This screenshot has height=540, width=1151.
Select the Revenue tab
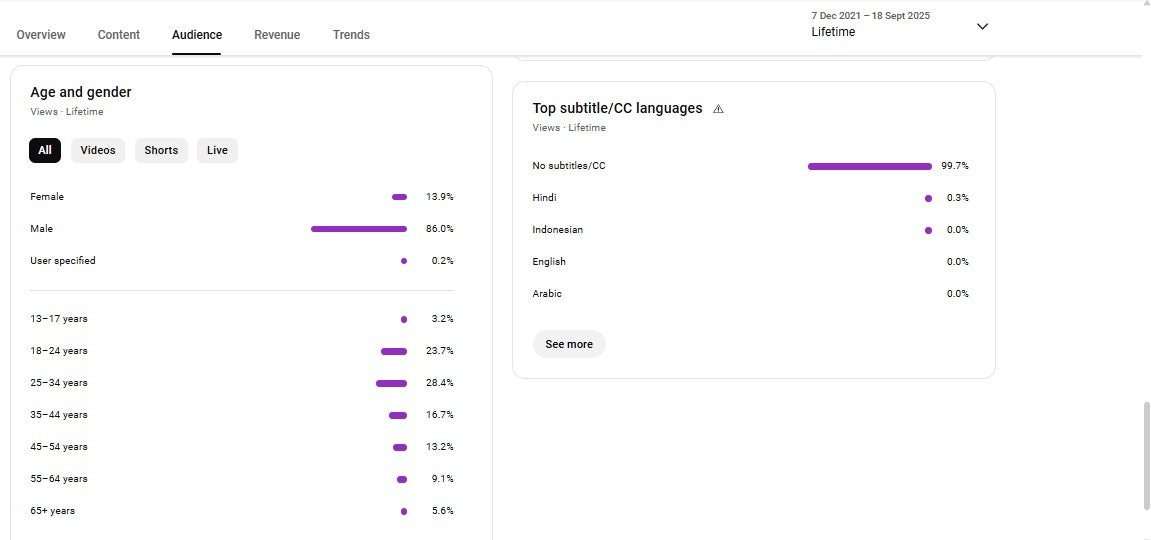[x=277, y=35]
